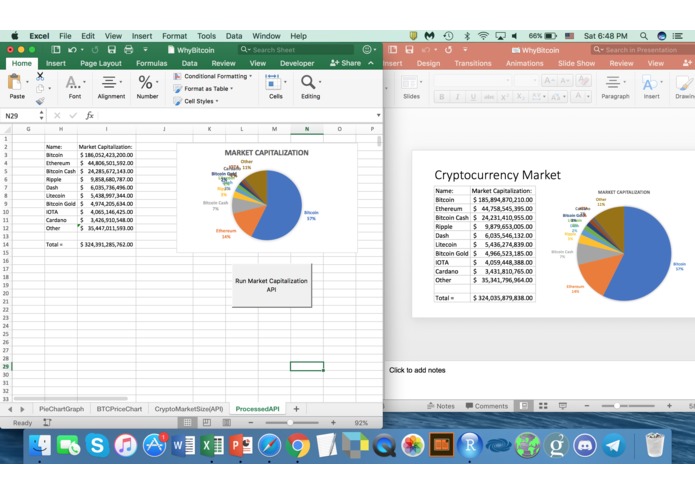Viewport: 695px width, 494px height.
Task: Click the Insert Function fx icon
Action: coord(90,116)
